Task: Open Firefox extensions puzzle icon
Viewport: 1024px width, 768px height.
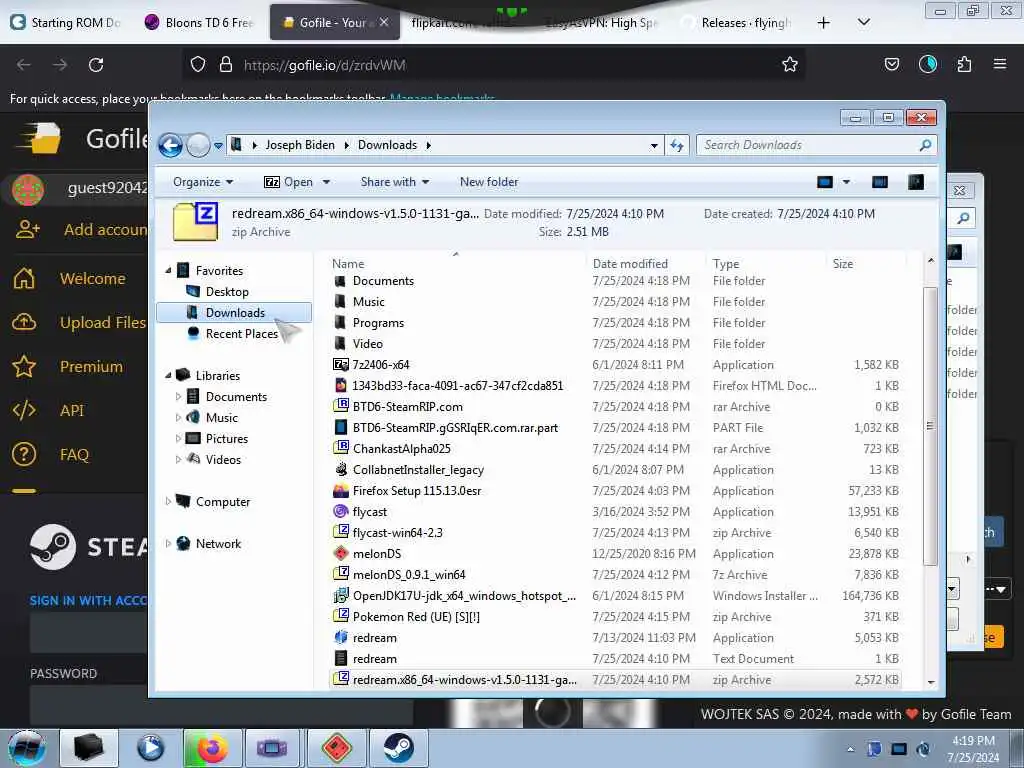Action: click(964, 64)
